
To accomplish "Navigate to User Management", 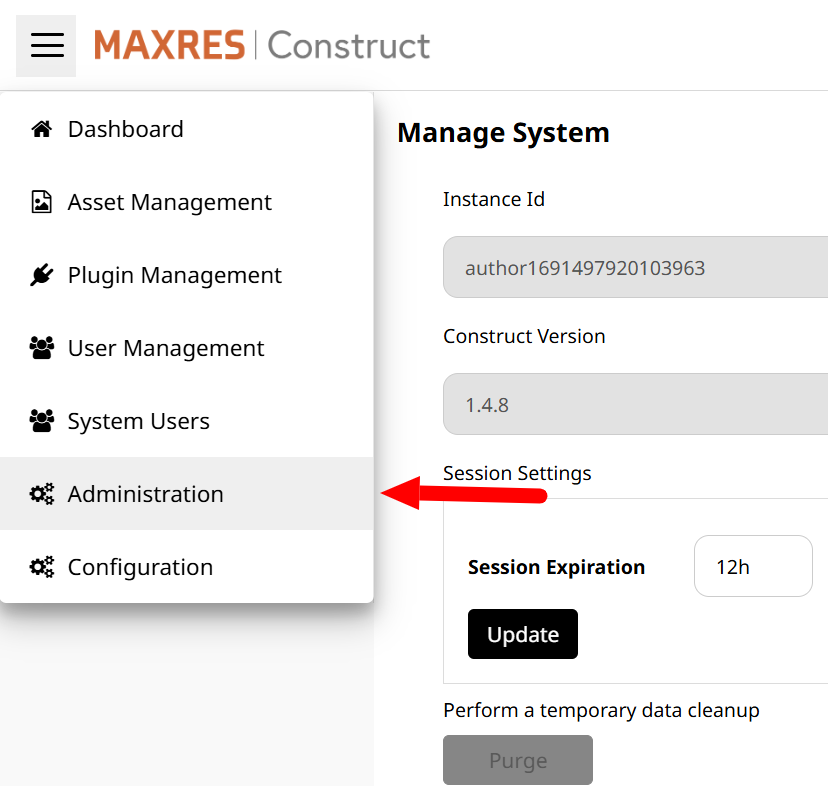I will click(165, 347).
